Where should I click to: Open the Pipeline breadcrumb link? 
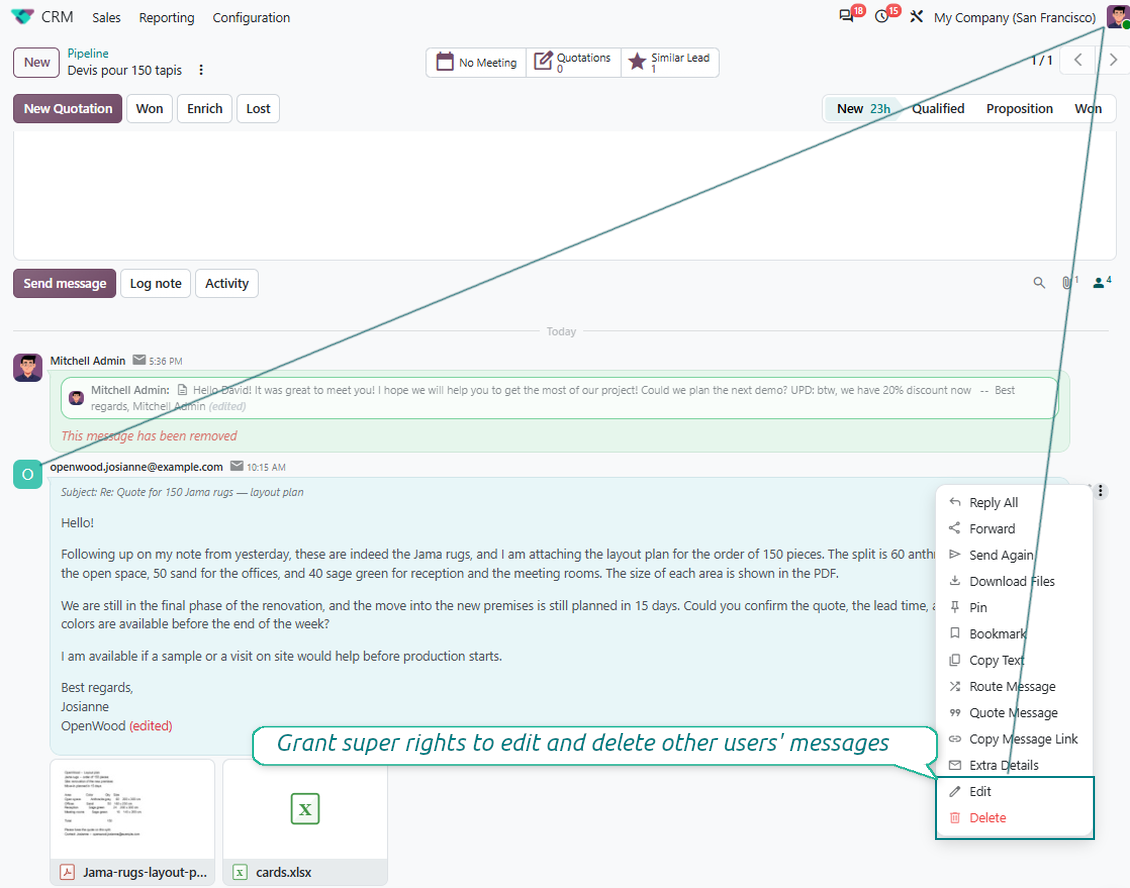tap(88, 53)
